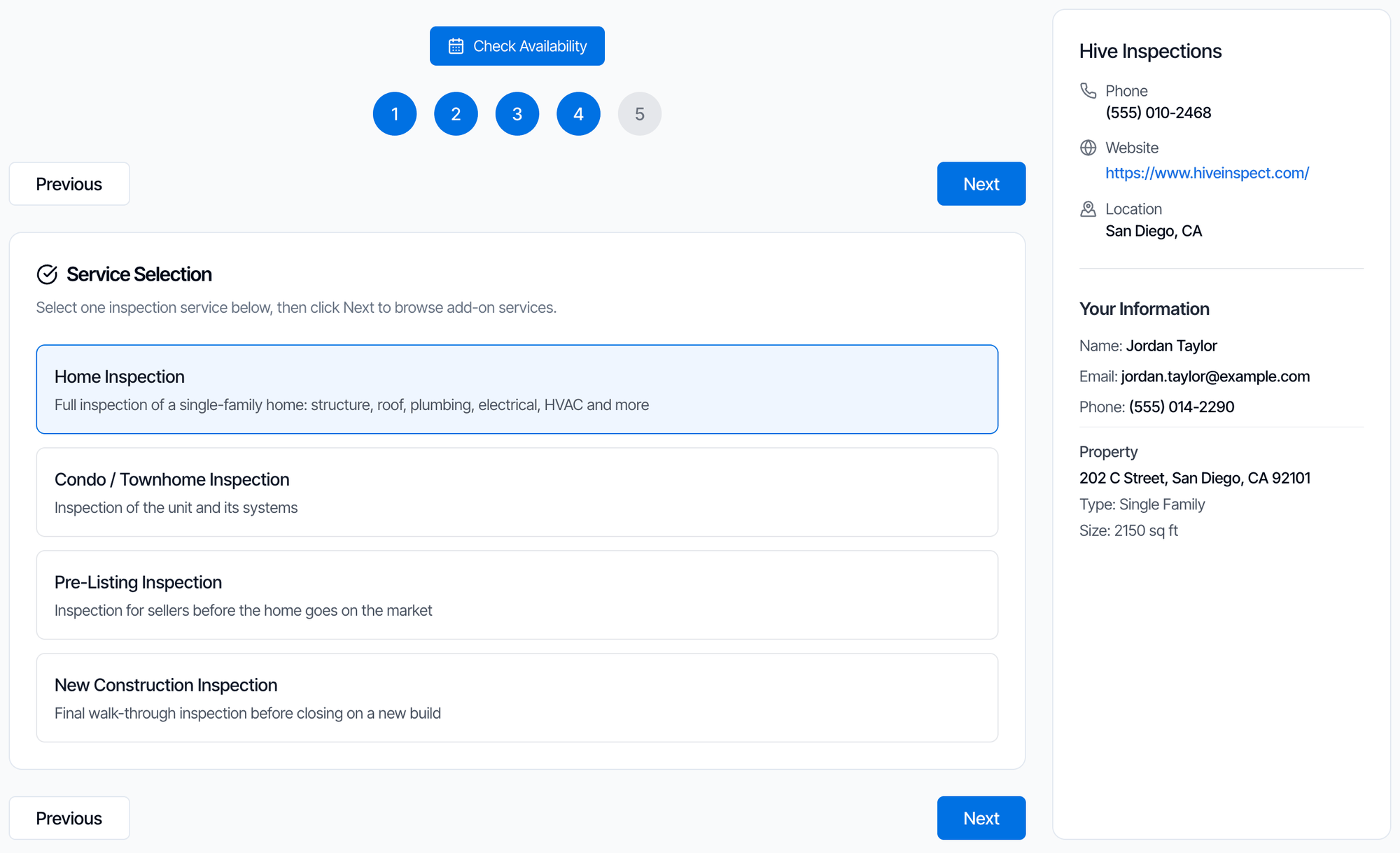Select the Home Inspection service option

[x=517, y=389]
